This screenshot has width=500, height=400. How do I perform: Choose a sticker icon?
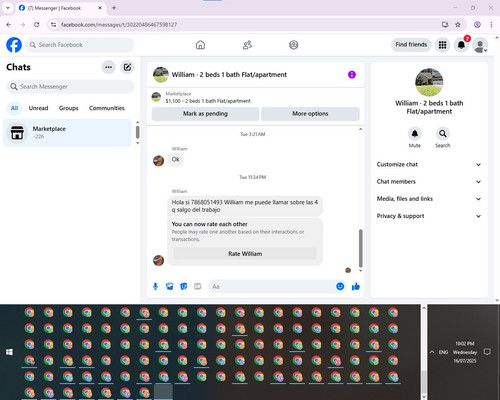pos(184,286)
